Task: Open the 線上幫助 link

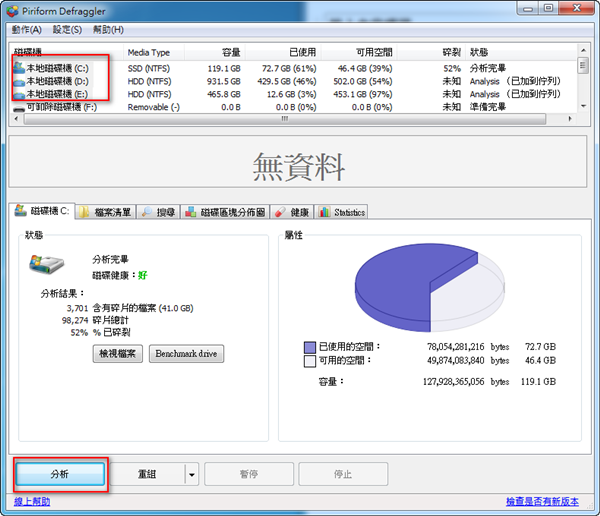Action: click(x=32, y=501)
